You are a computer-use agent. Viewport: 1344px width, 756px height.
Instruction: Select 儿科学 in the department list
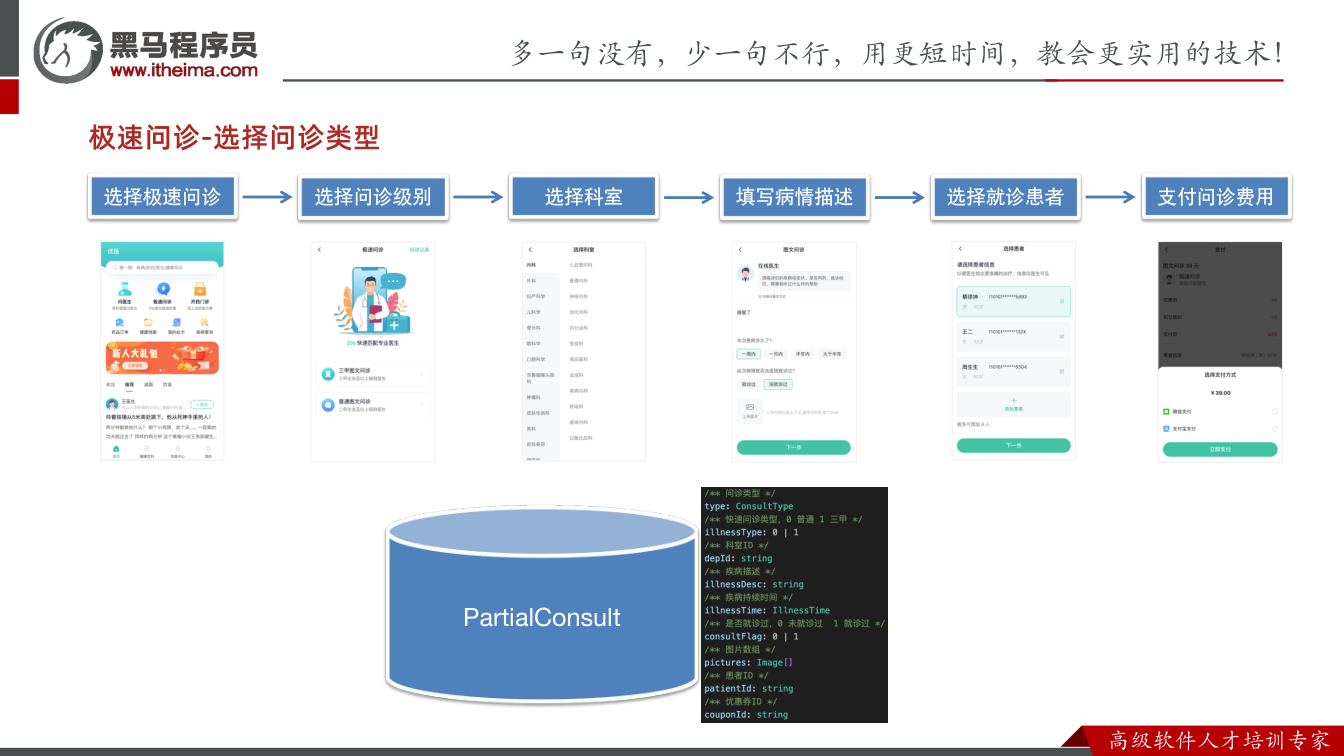533,312
